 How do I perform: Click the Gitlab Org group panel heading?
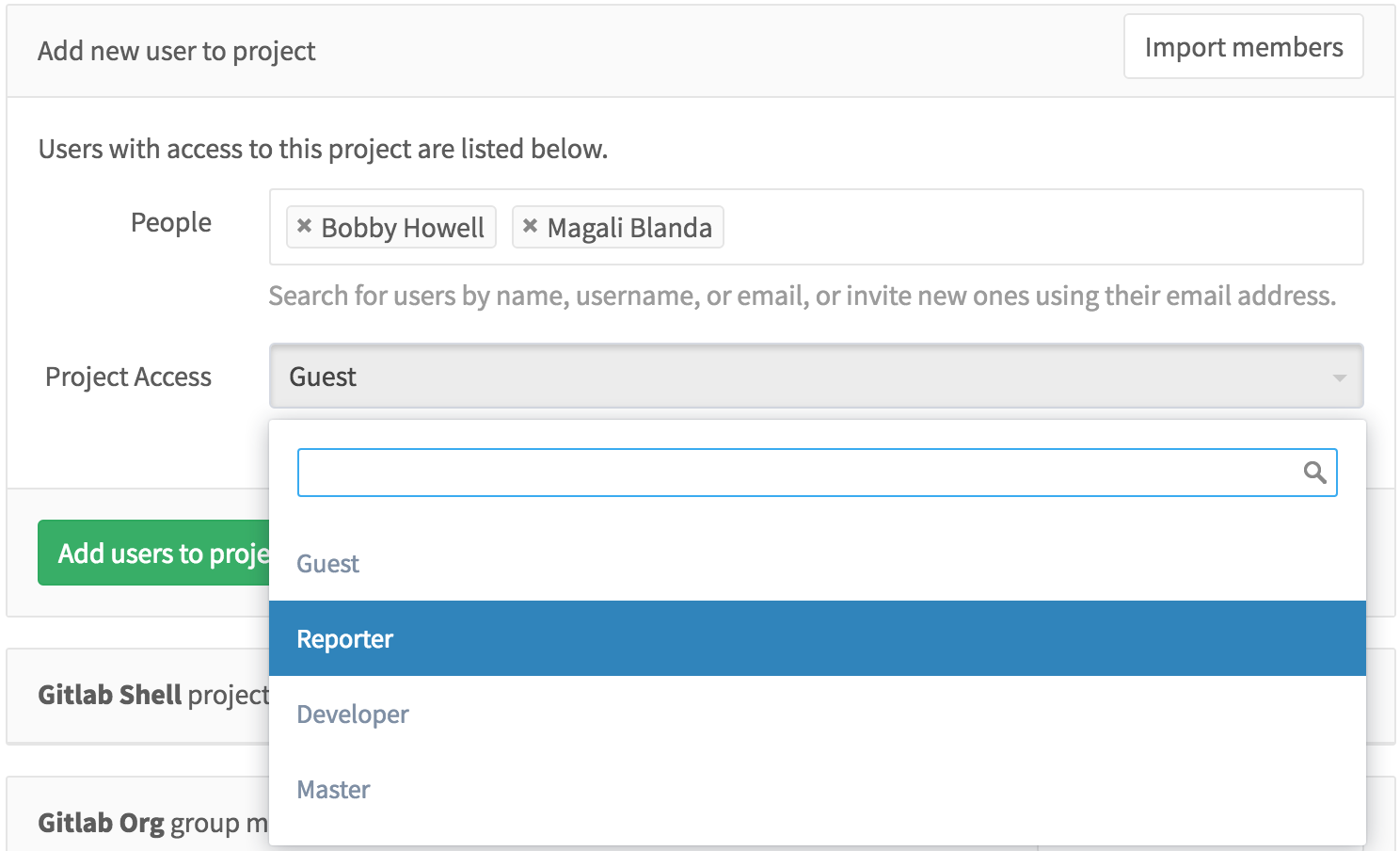pyautogui.click(x=152, y=823)
